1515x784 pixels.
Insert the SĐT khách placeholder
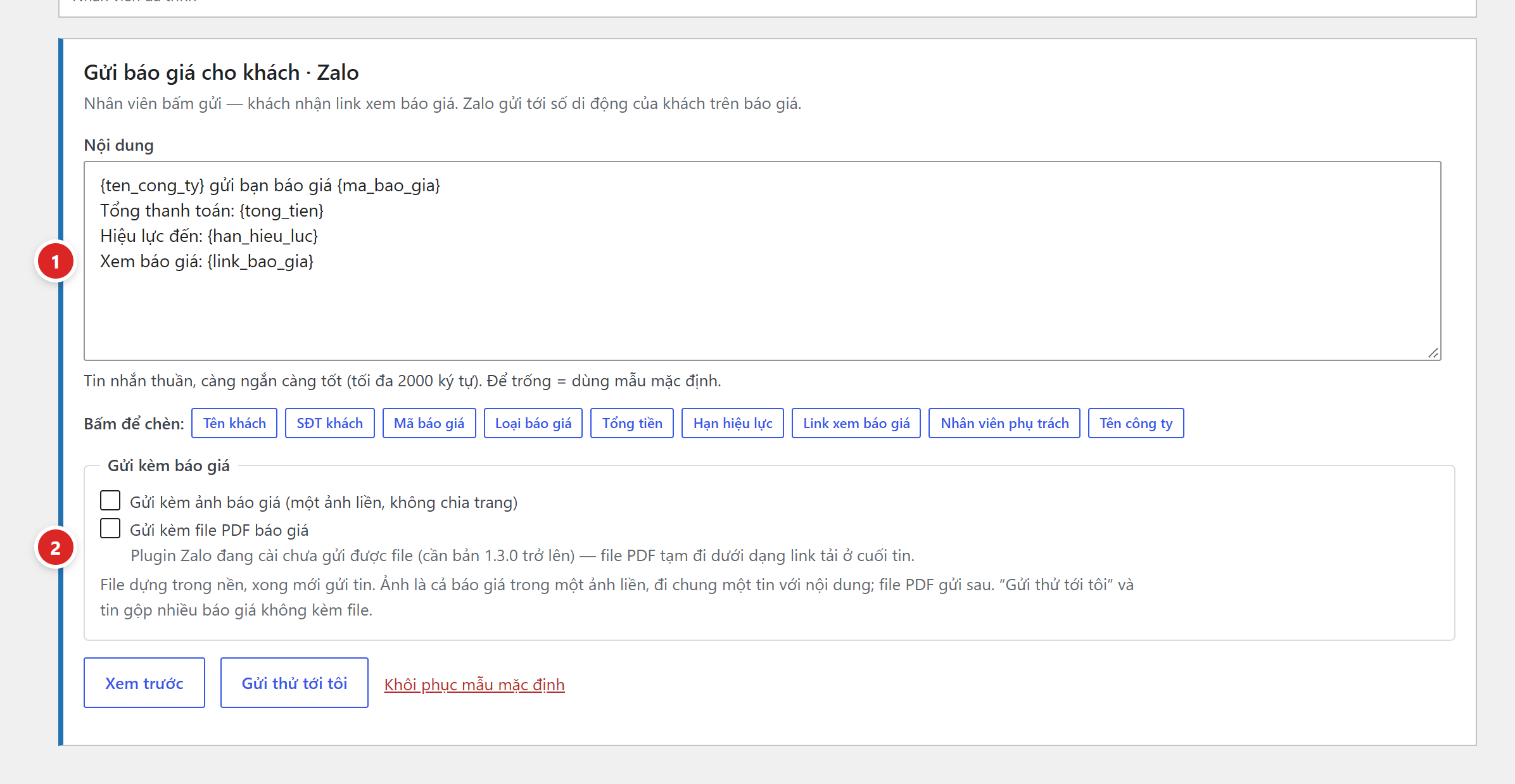pyautogui.click(x=330, y=423)
